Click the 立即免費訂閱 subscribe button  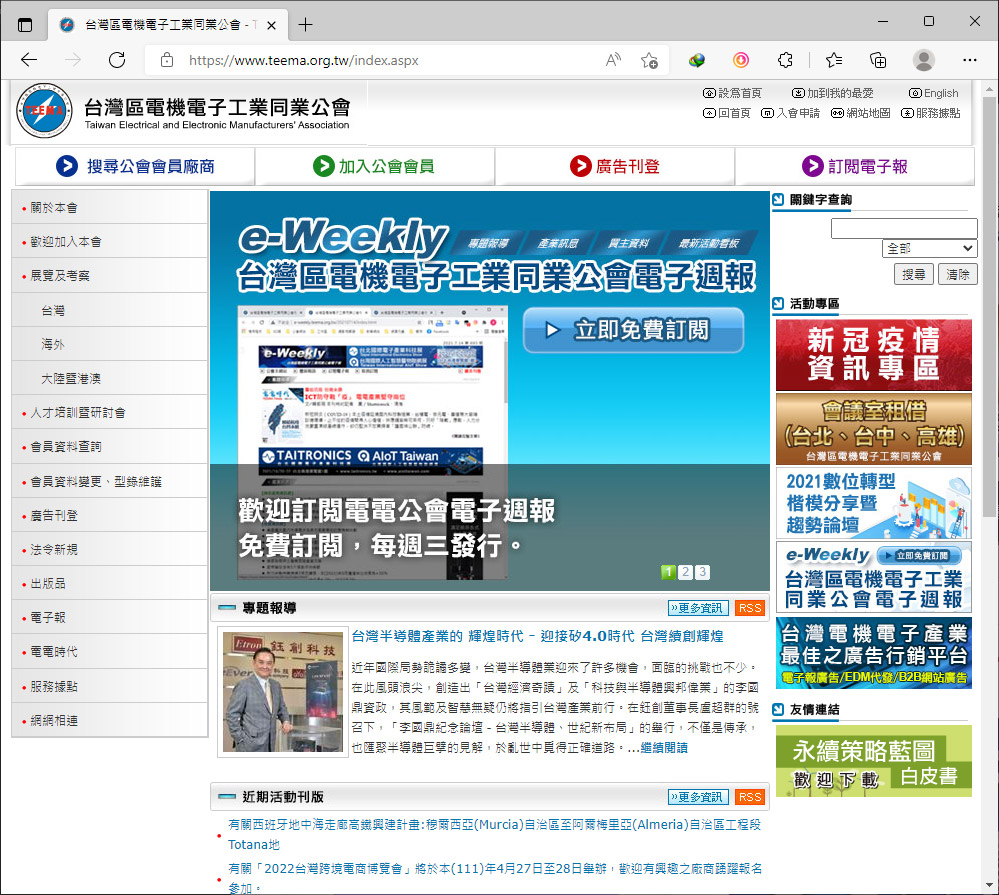click(632, 331)
